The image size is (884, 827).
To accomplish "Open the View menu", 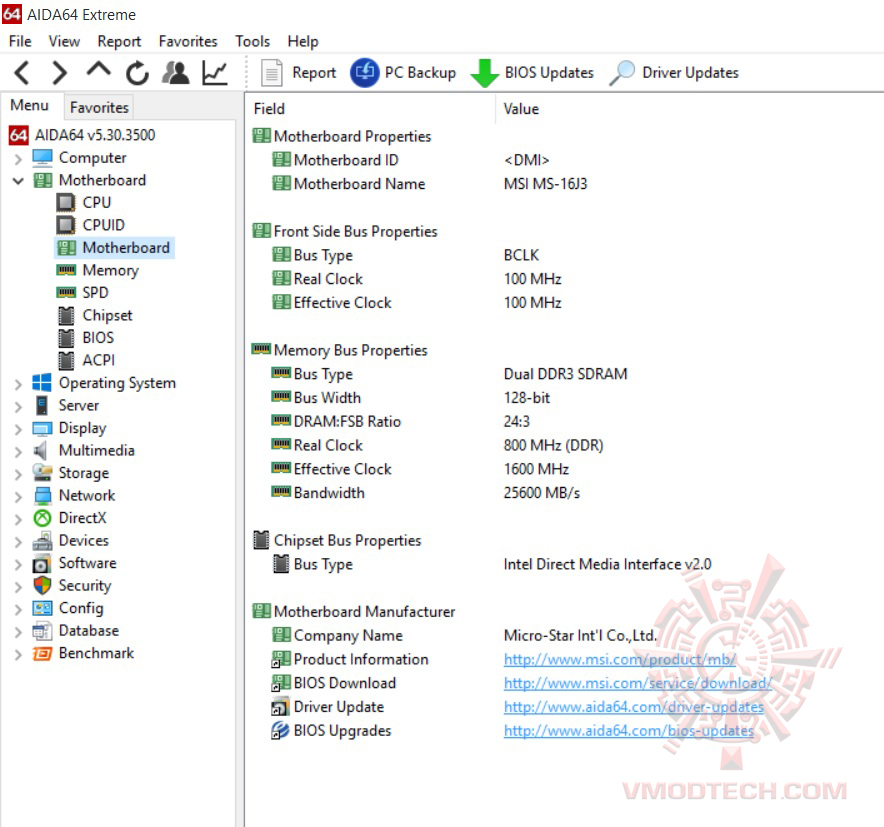I will click(64, 41).
